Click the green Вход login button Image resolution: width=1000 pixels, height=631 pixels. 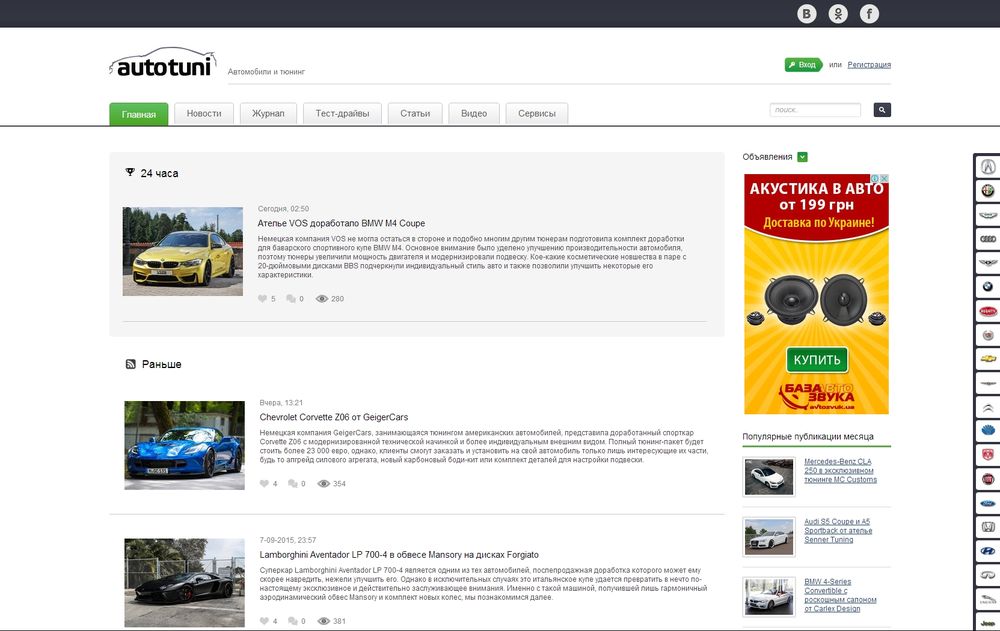coord(803,64)
